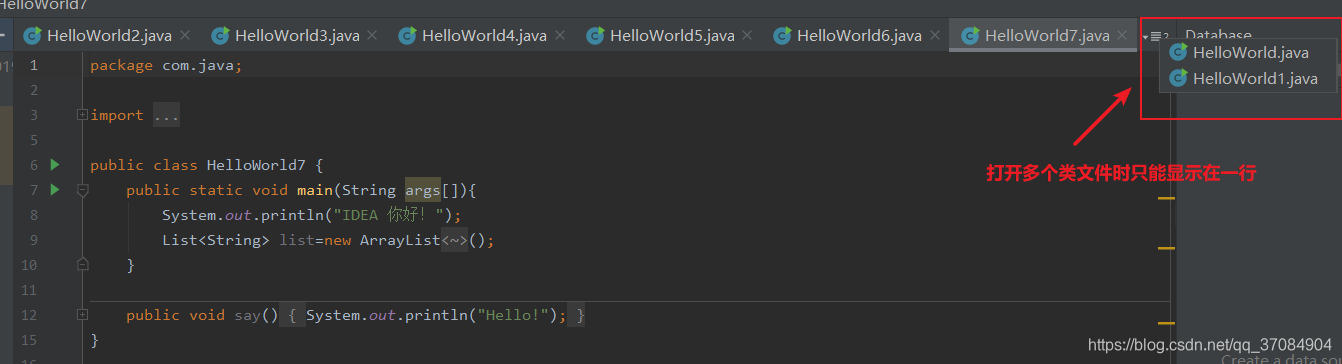Click line number 1 in the gutter

tap(34, 65)
